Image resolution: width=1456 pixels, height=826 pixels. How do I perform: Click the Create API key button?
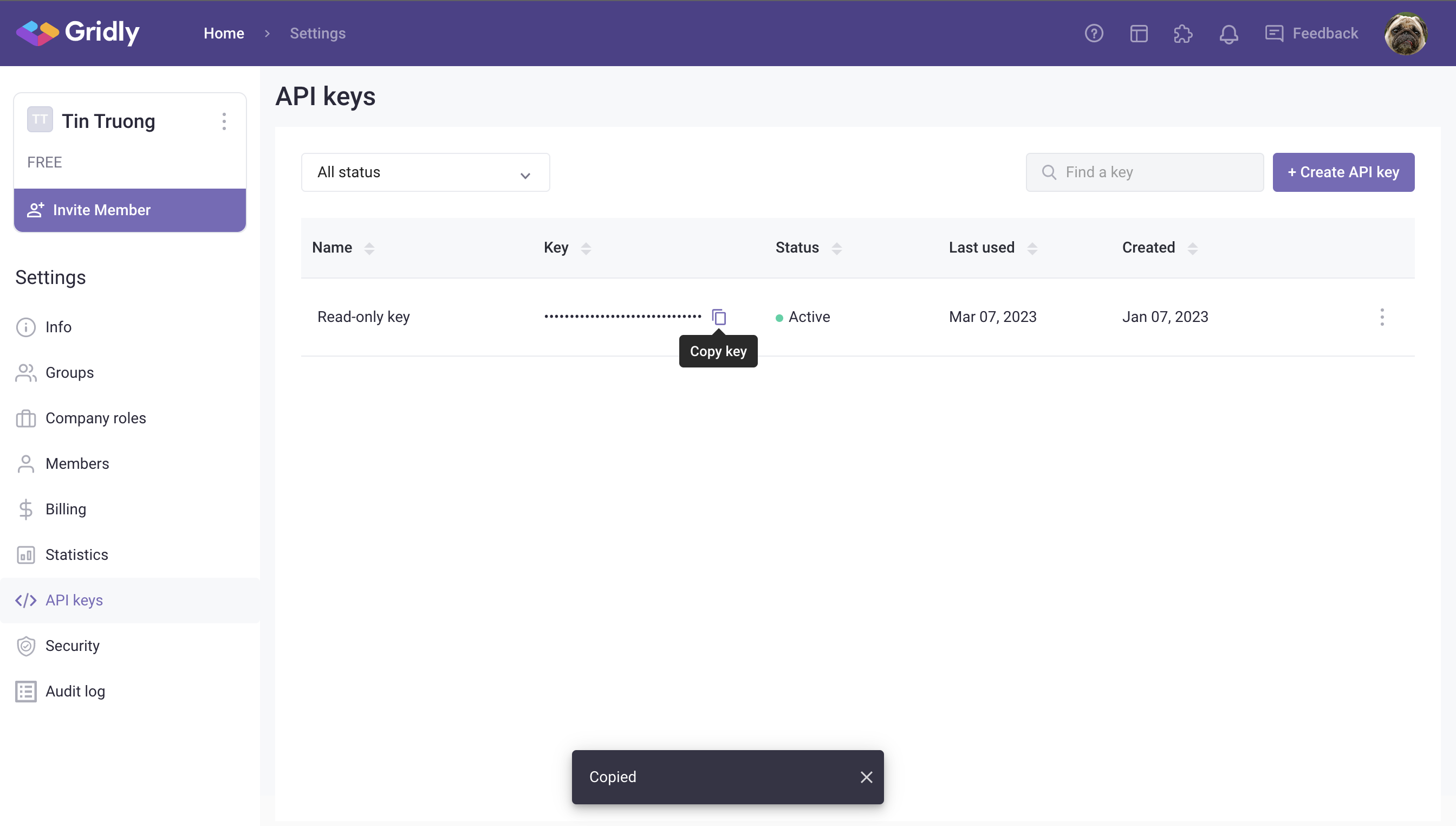coord(1343,172)
